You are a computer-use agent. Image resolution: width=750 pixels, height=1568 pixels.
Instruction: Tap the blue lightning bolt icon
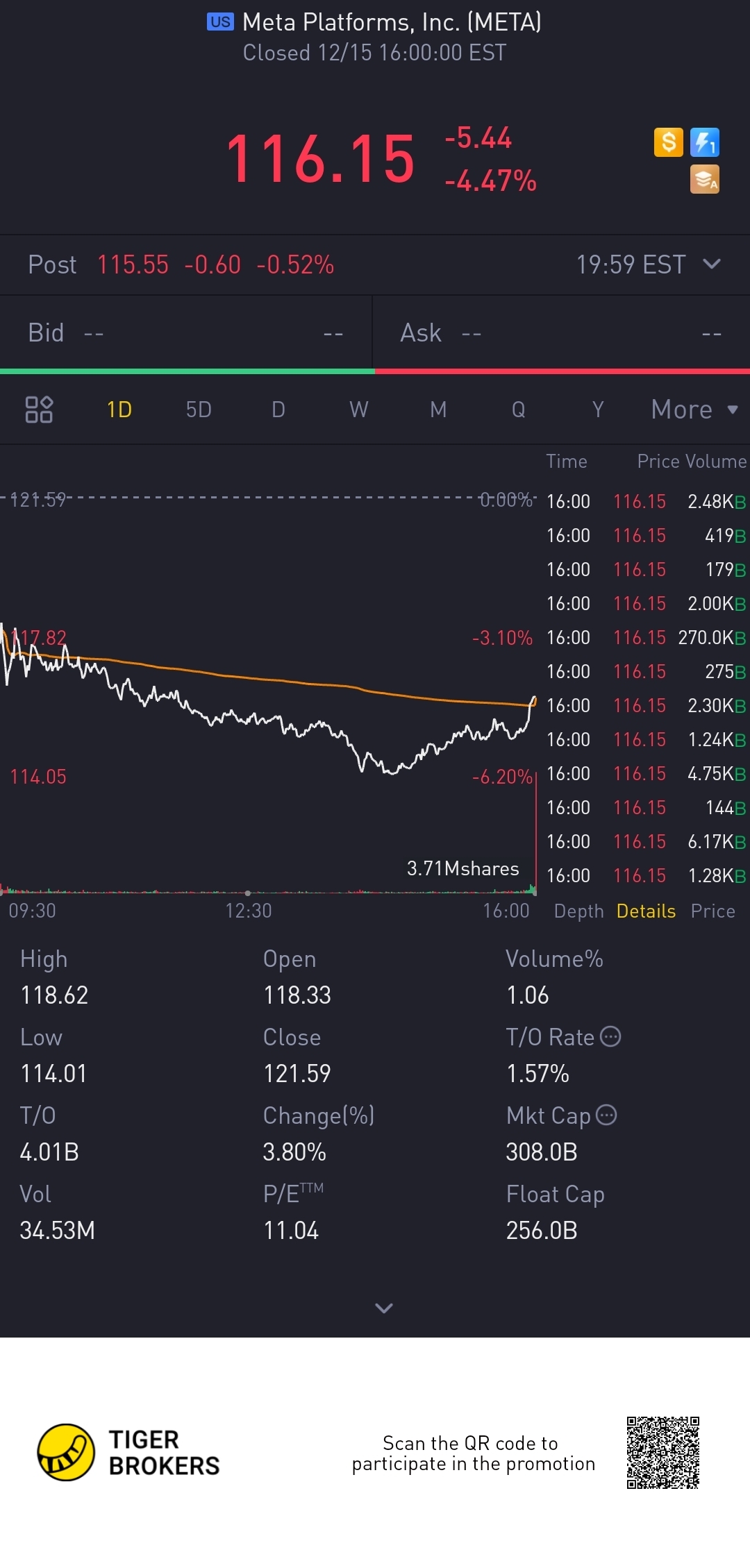705,142
